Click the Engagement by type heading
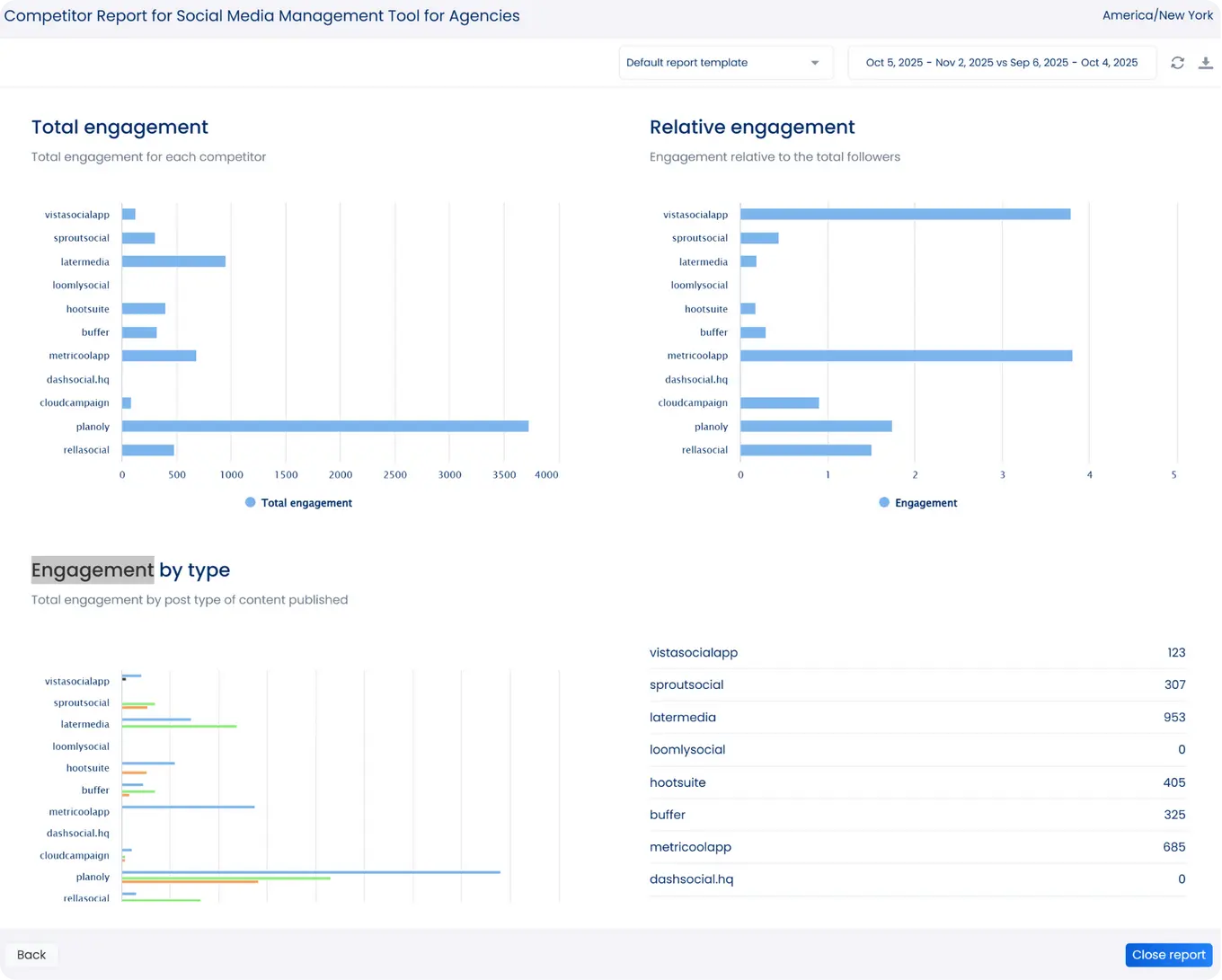1222x980 pixels. pyautogui.click(x=130, y=570)
